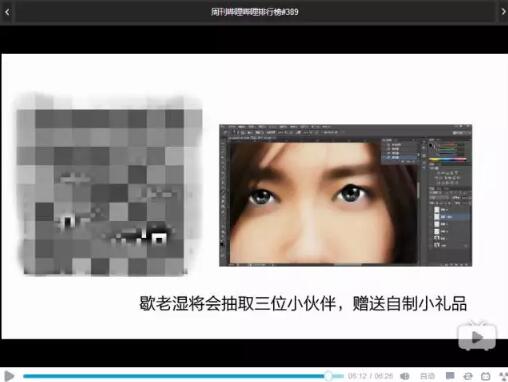Click the video title ending in #389
Viewport: 508px width, 382px height.
pos(254,12)
